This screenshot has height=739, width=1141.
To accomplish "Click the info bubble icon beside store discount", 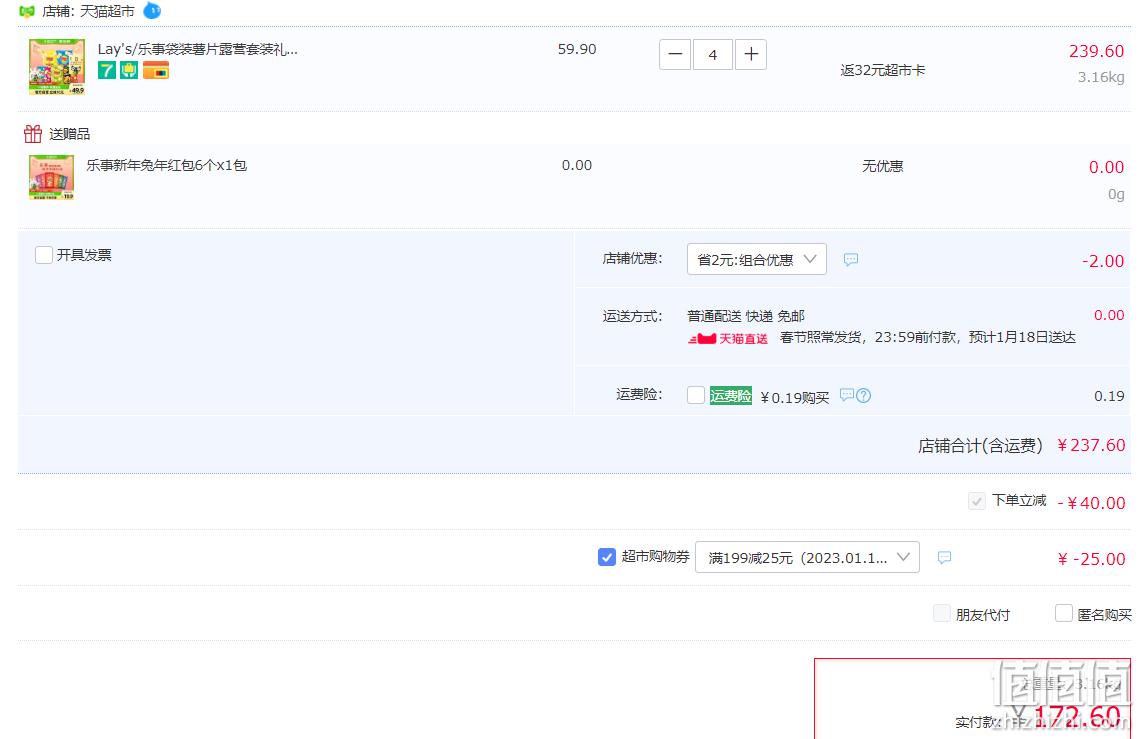I will click(851, 260).
